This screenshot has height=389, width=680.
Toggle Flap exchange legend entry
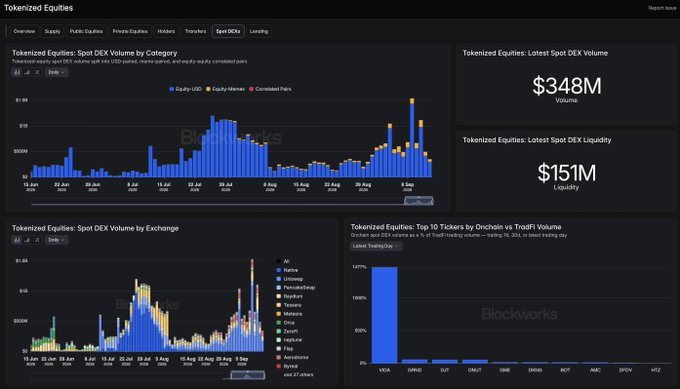(285, 349)
